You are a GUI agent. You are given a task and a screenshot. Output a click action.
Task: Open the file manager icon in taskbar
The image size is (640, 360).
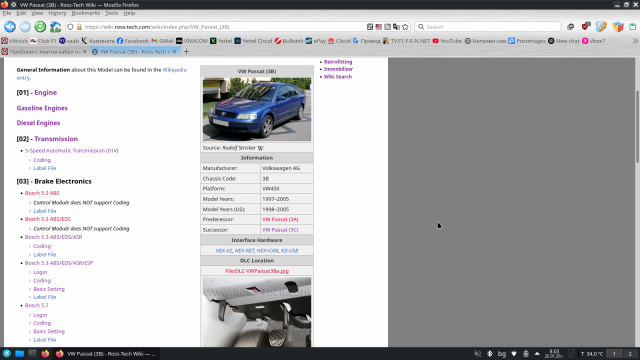pyautogui.click(x=19, y=353)
